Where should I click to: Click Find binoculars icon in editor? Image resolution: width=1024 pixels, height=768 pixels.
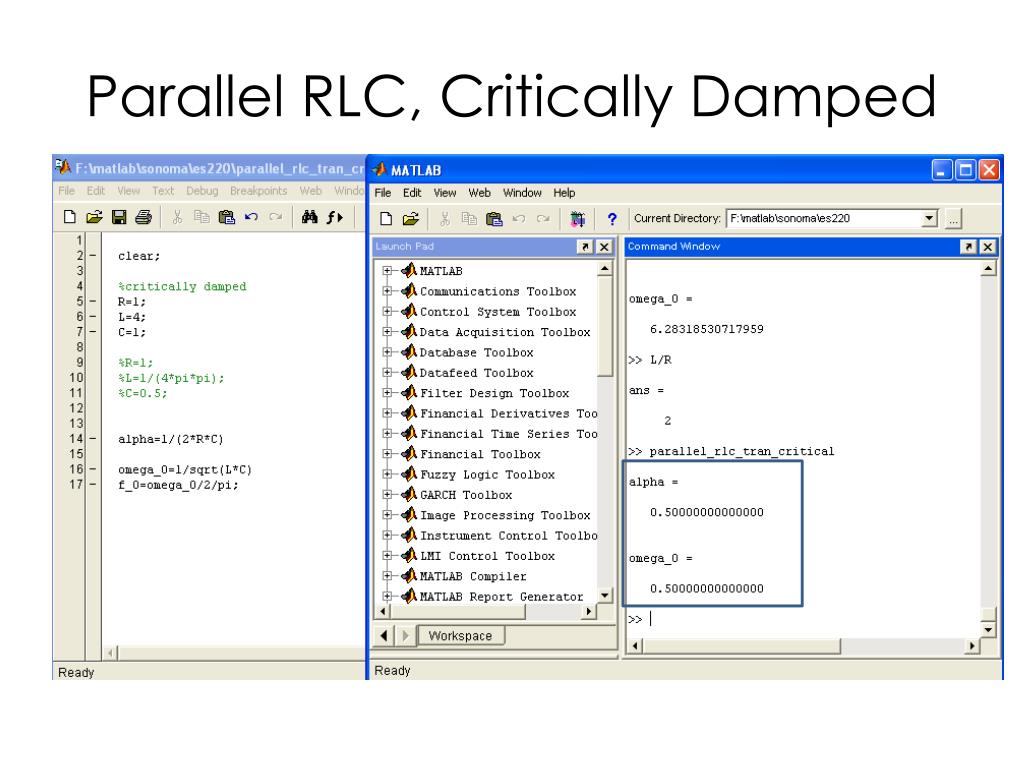[x=310, y=217]
